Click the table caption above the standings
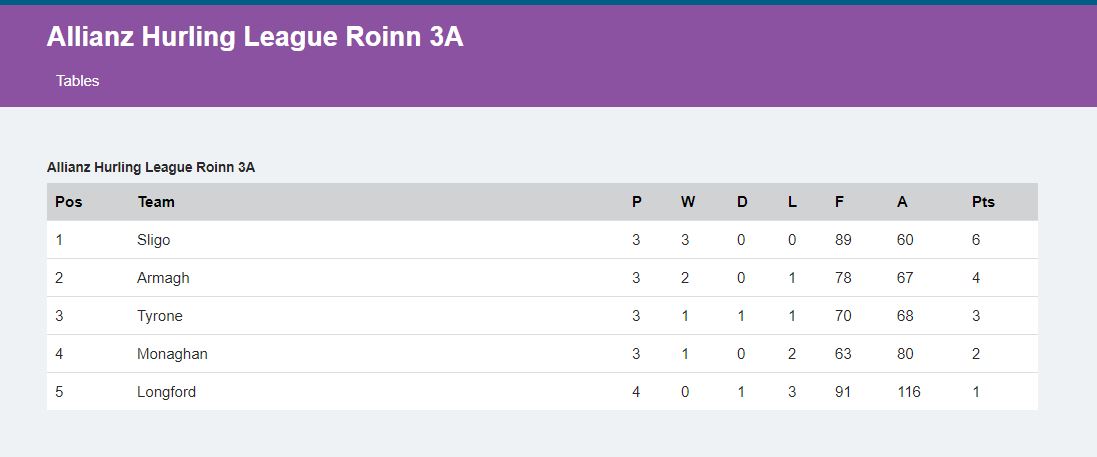The width and height of the screenshot is (1097, 457). 151,167
